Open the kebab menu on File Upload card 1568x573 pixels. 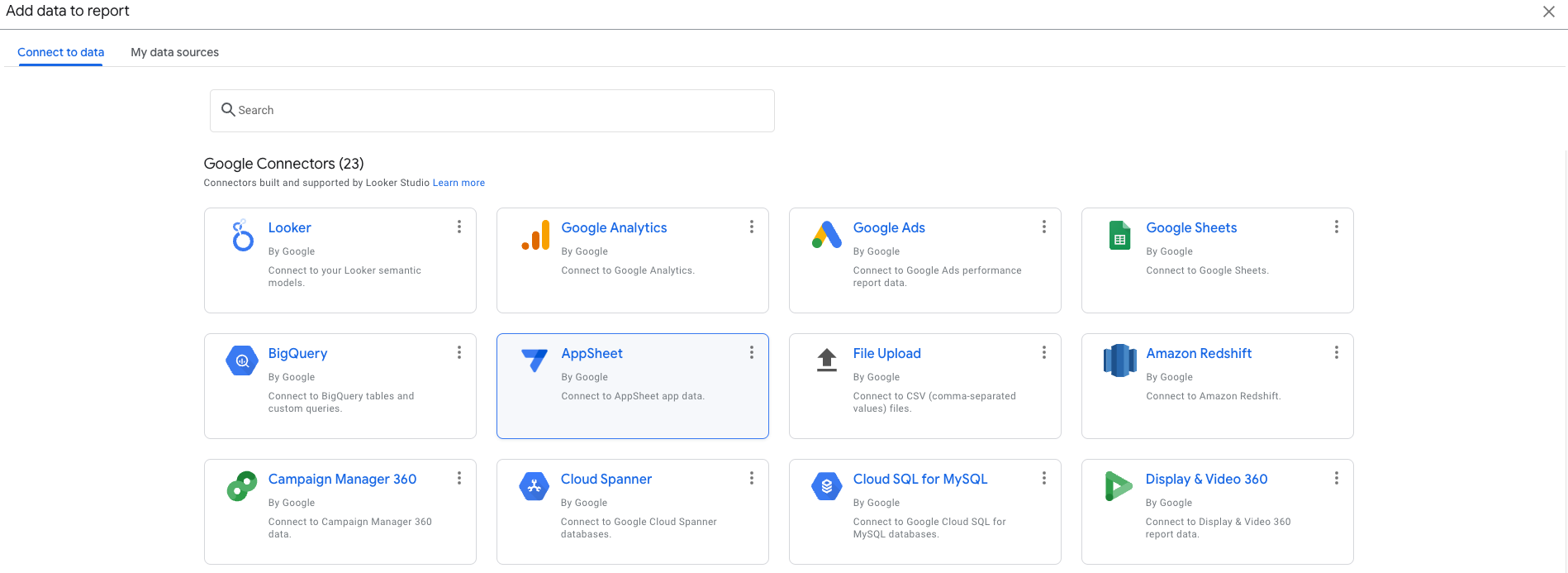pos(1043,352)
